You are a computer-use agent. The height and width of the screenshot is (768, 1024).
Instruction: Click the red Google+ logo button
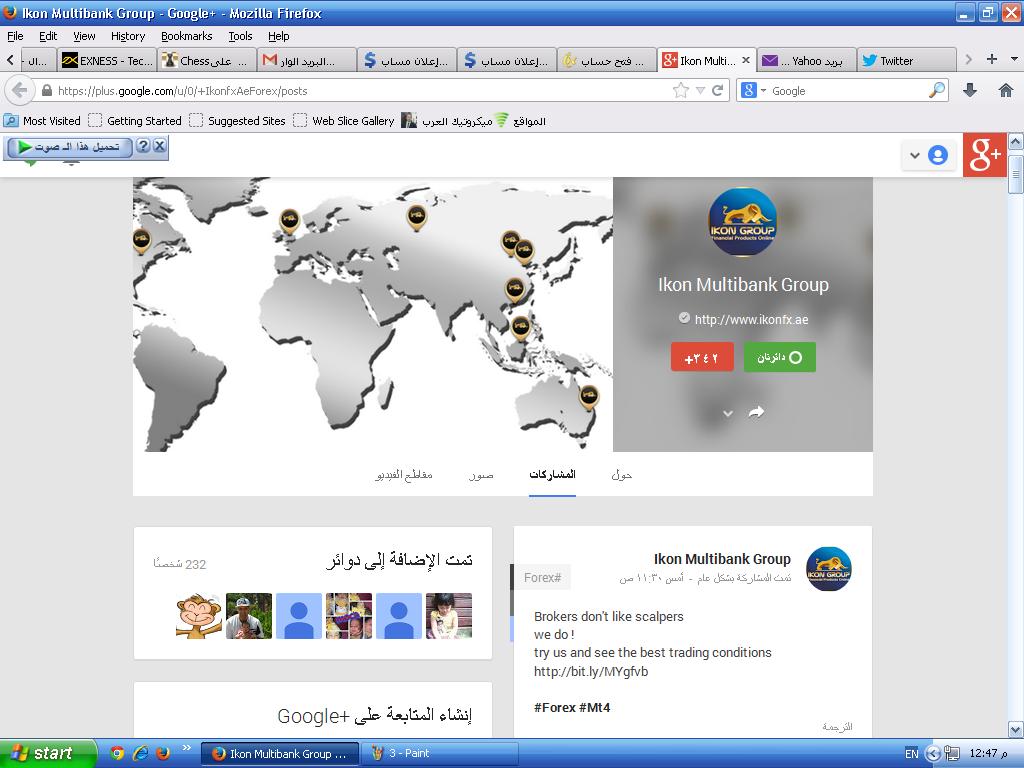(985, 155)
